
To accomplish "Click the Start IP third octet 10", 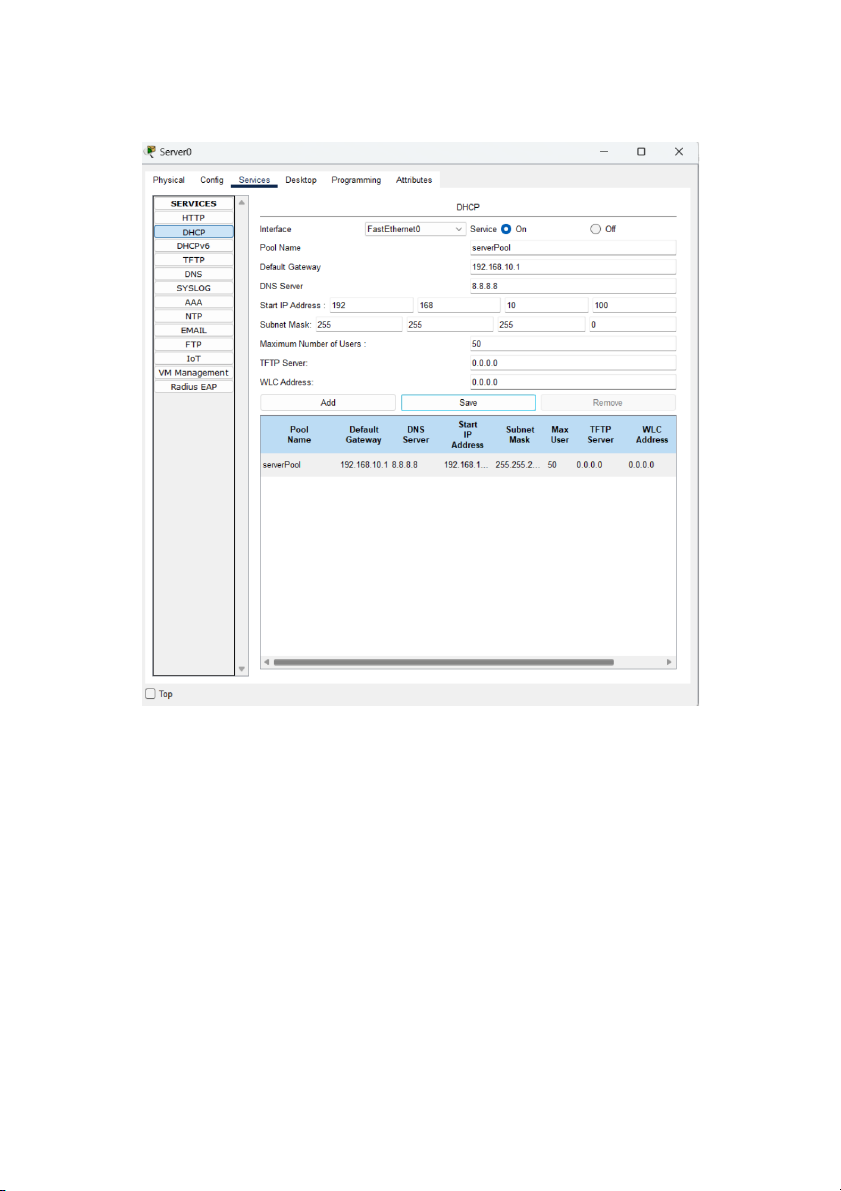I will click(546, 305).
